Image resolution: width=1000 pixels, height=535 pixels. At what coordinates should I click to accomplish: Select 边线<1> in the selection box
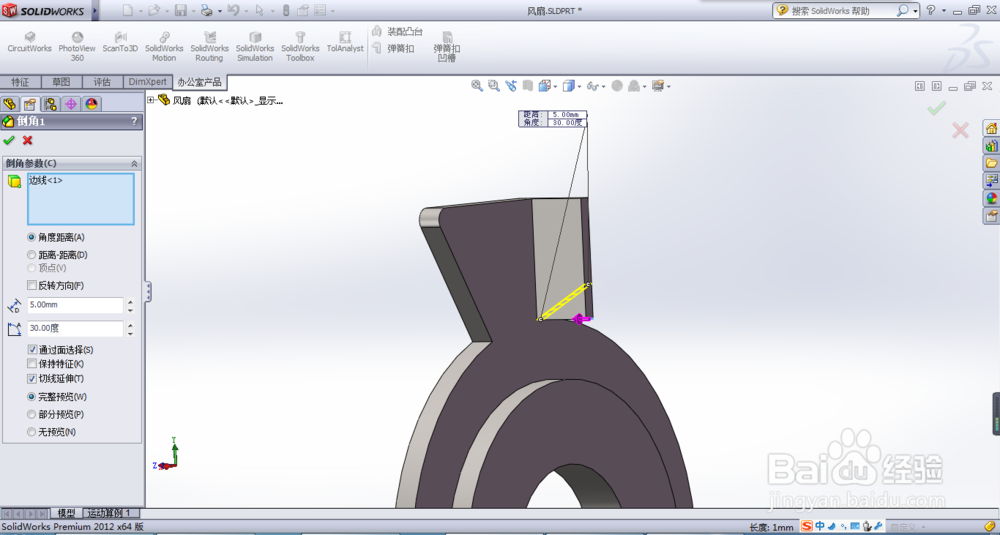click(45, 180)
